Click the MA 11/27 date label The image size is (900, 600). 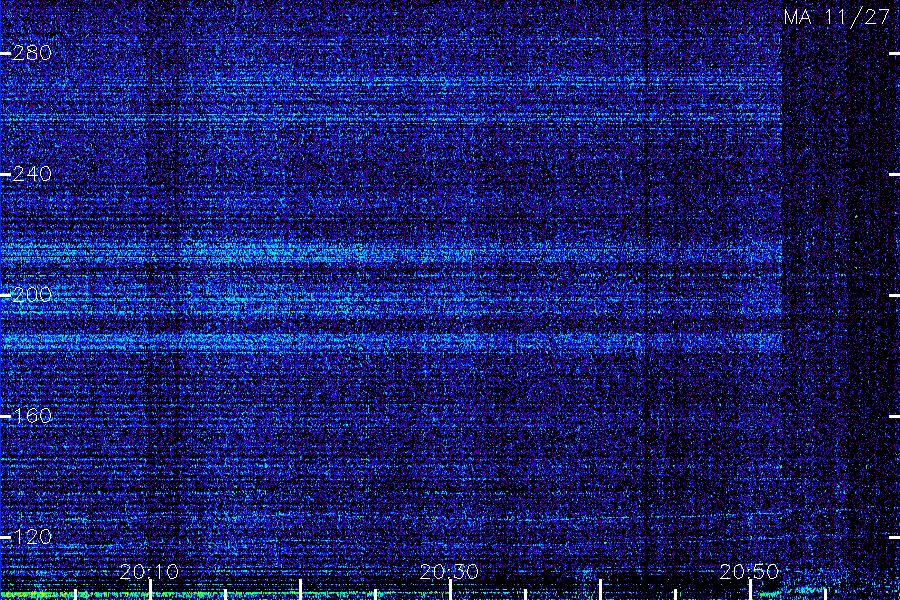click(837, 17)
